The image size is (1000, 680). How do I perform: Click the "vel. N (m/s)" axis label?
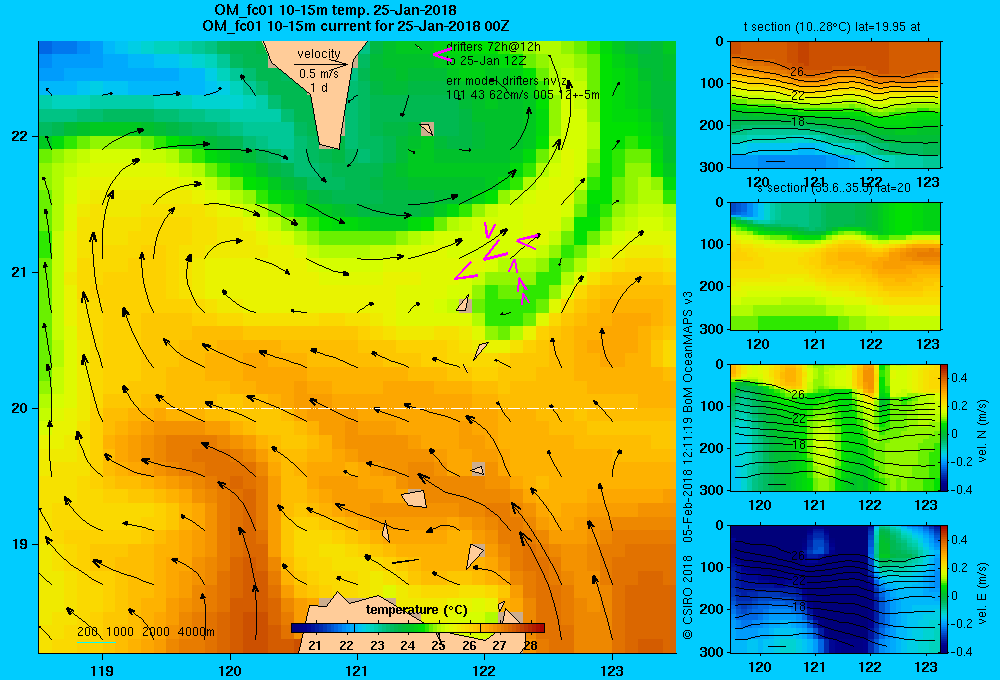pos(982,431)
